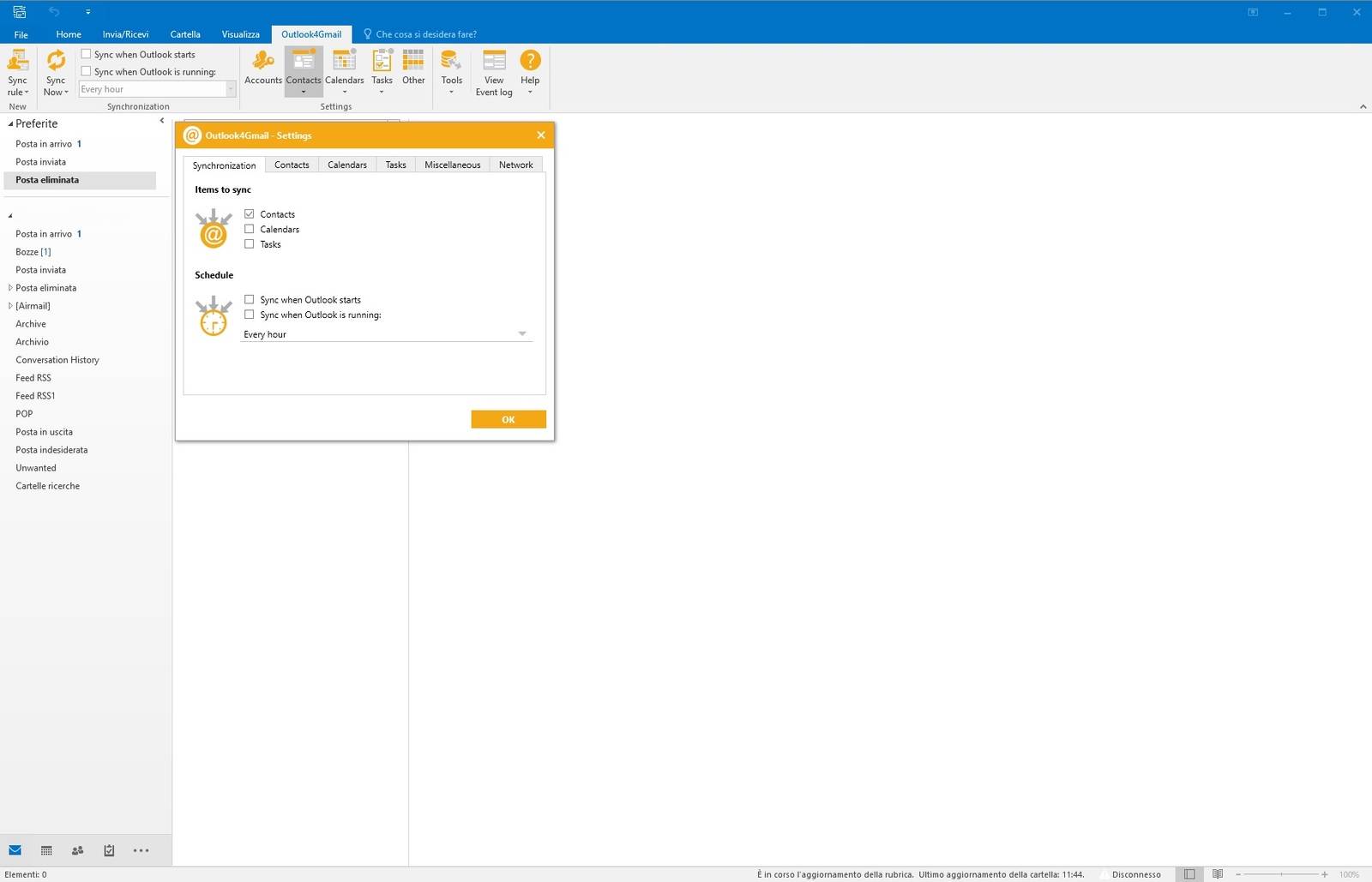Select the Conversation History folder
Viewport: 1372px width, 882px height.
pyautogui.click(x=57, y=360)
